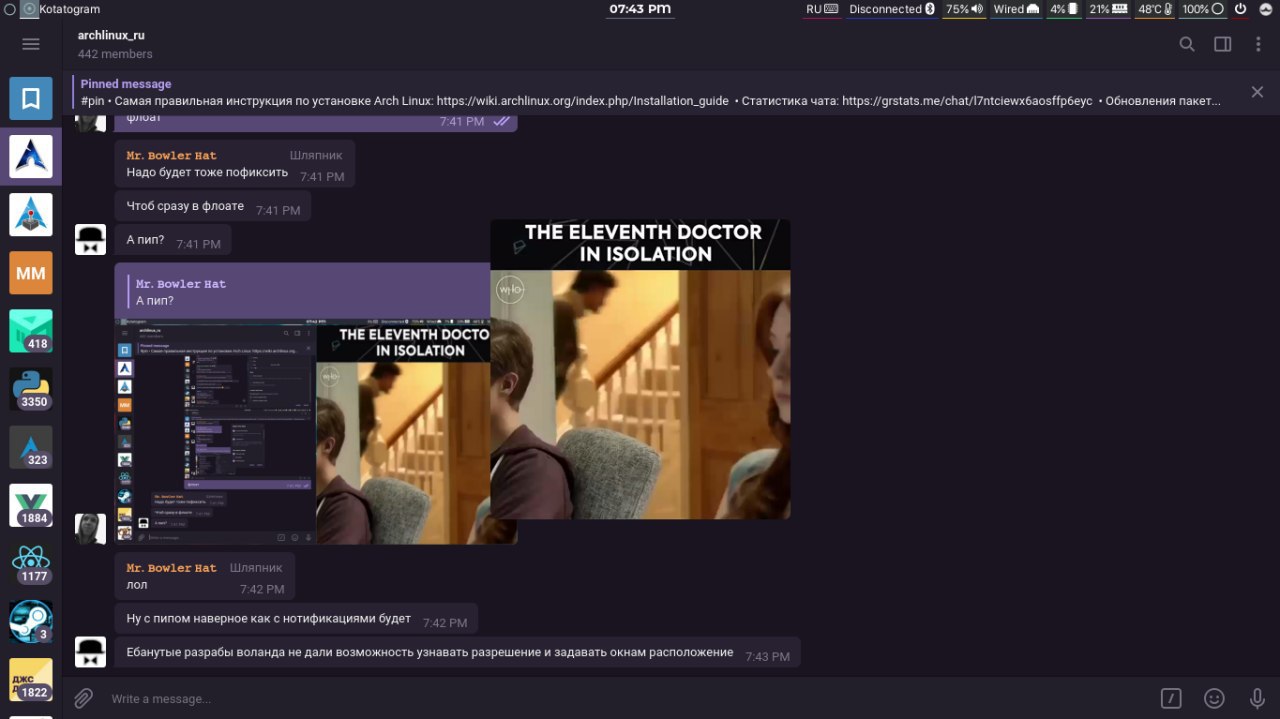Viewport: 1280px width, 719px height.
Task: Click the 100% brightness indicator
Action: 1203,9
